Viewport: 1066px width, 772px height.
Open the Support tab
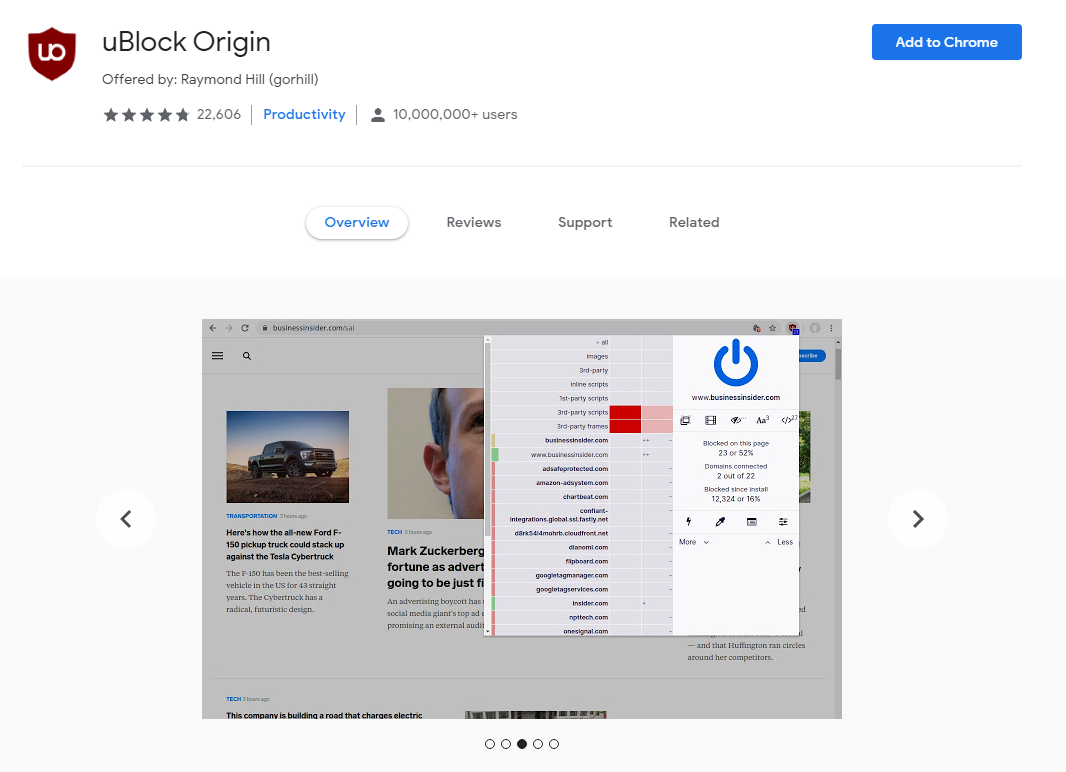point(585,222)
